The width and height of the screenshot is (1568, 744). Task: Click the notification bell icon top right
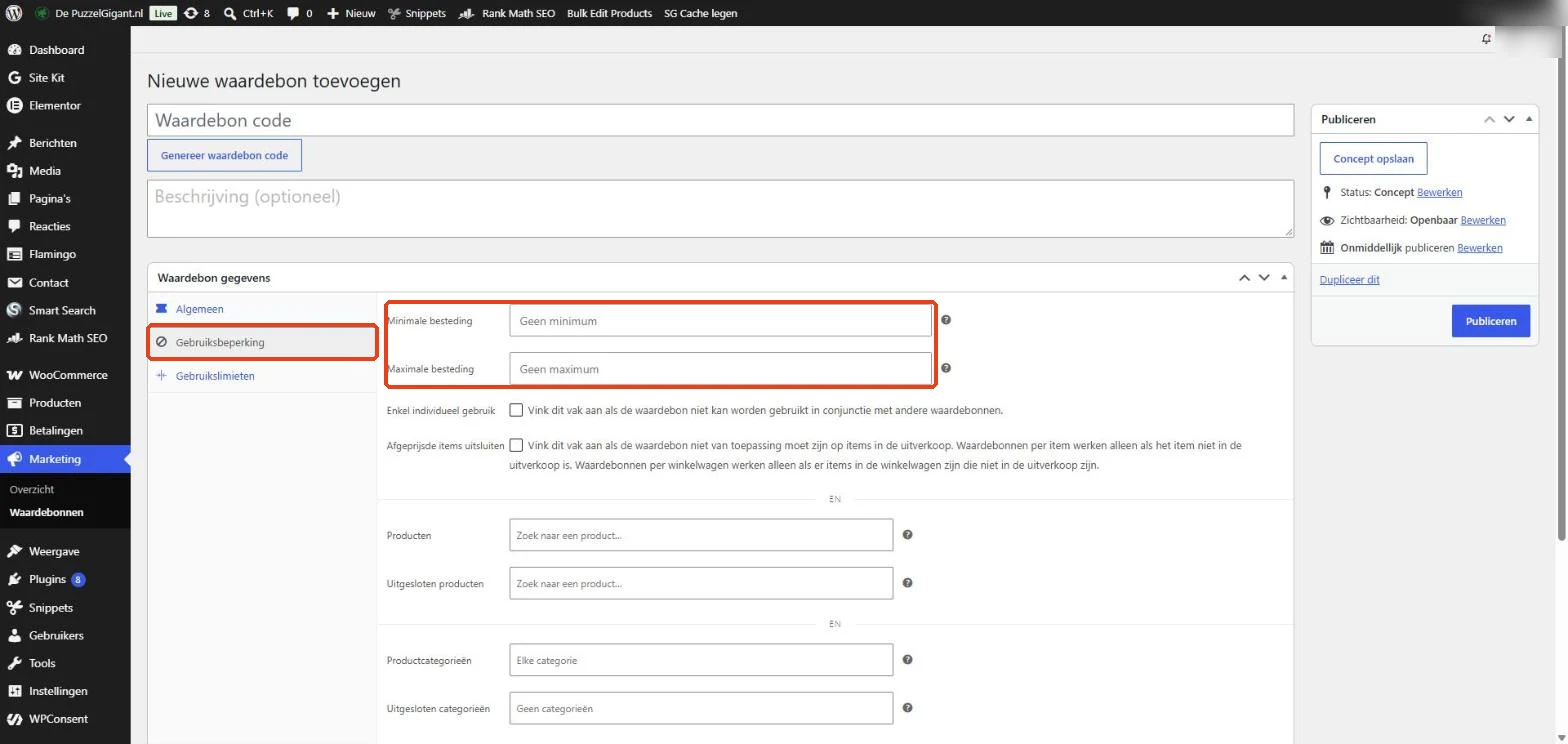[1486, 39]
